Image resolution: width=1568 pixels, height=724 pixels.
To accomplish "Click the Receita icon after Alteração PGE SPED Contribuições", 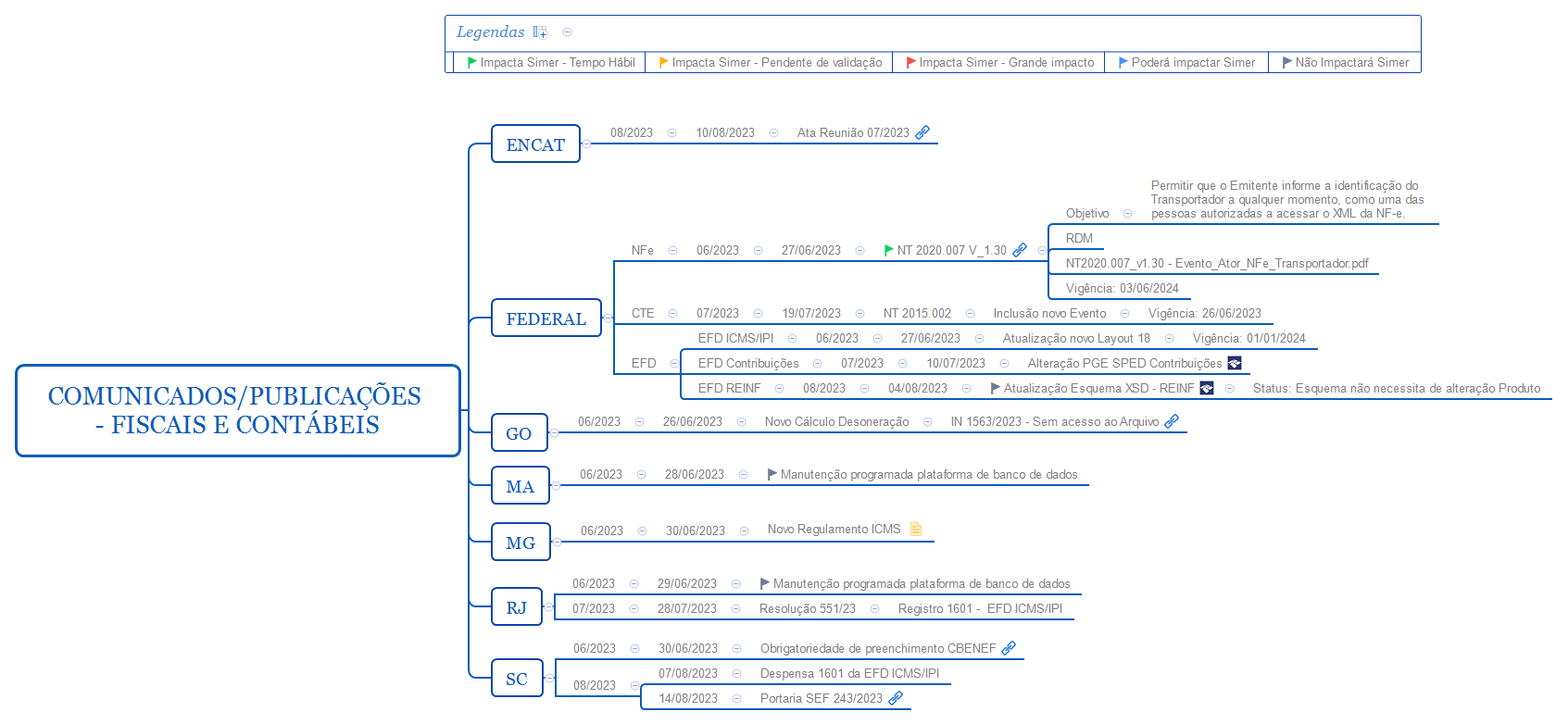I will (1235, 363).
